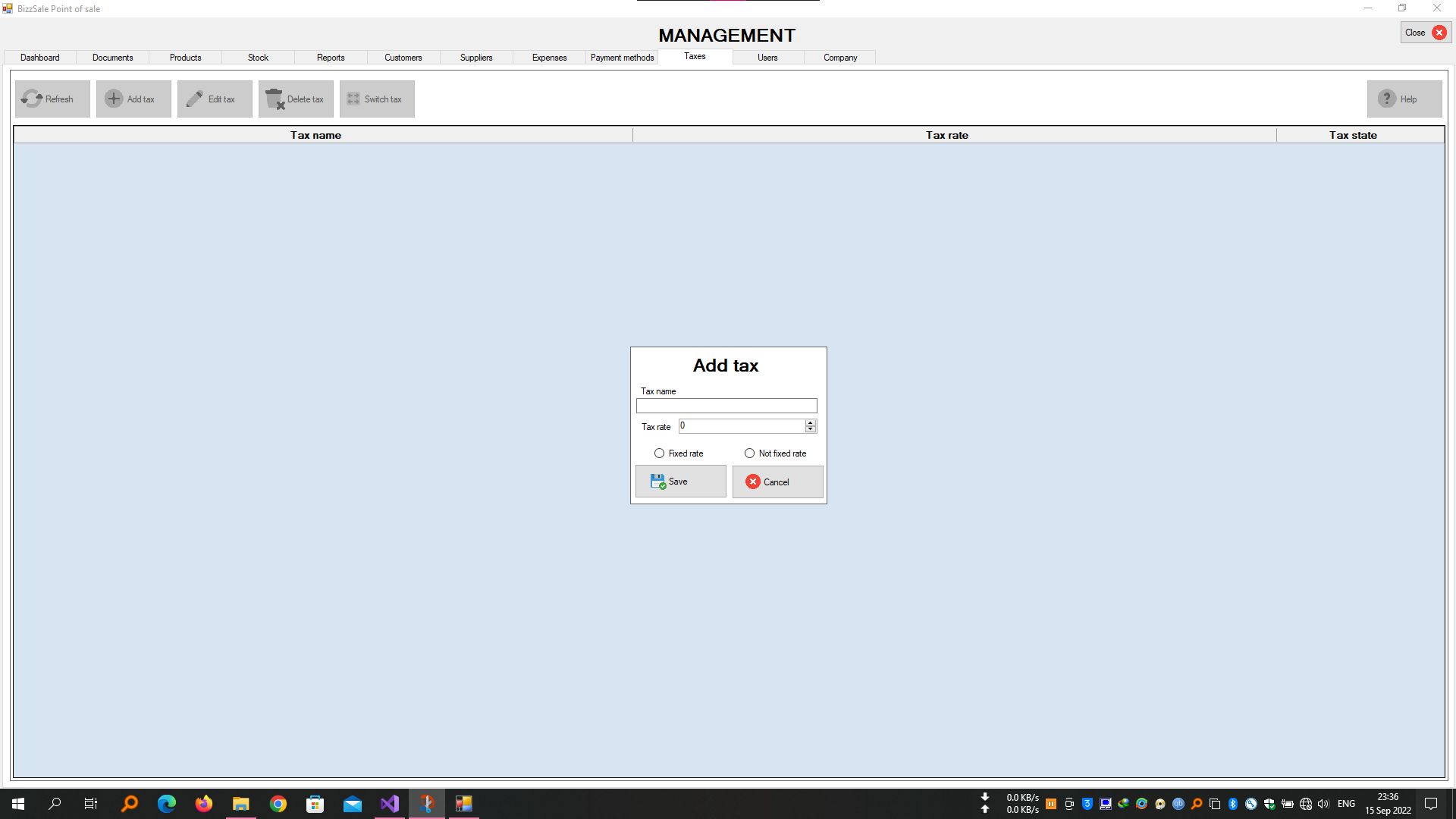
Task: Click the Add tax plus icon
Action: [114, 99]
